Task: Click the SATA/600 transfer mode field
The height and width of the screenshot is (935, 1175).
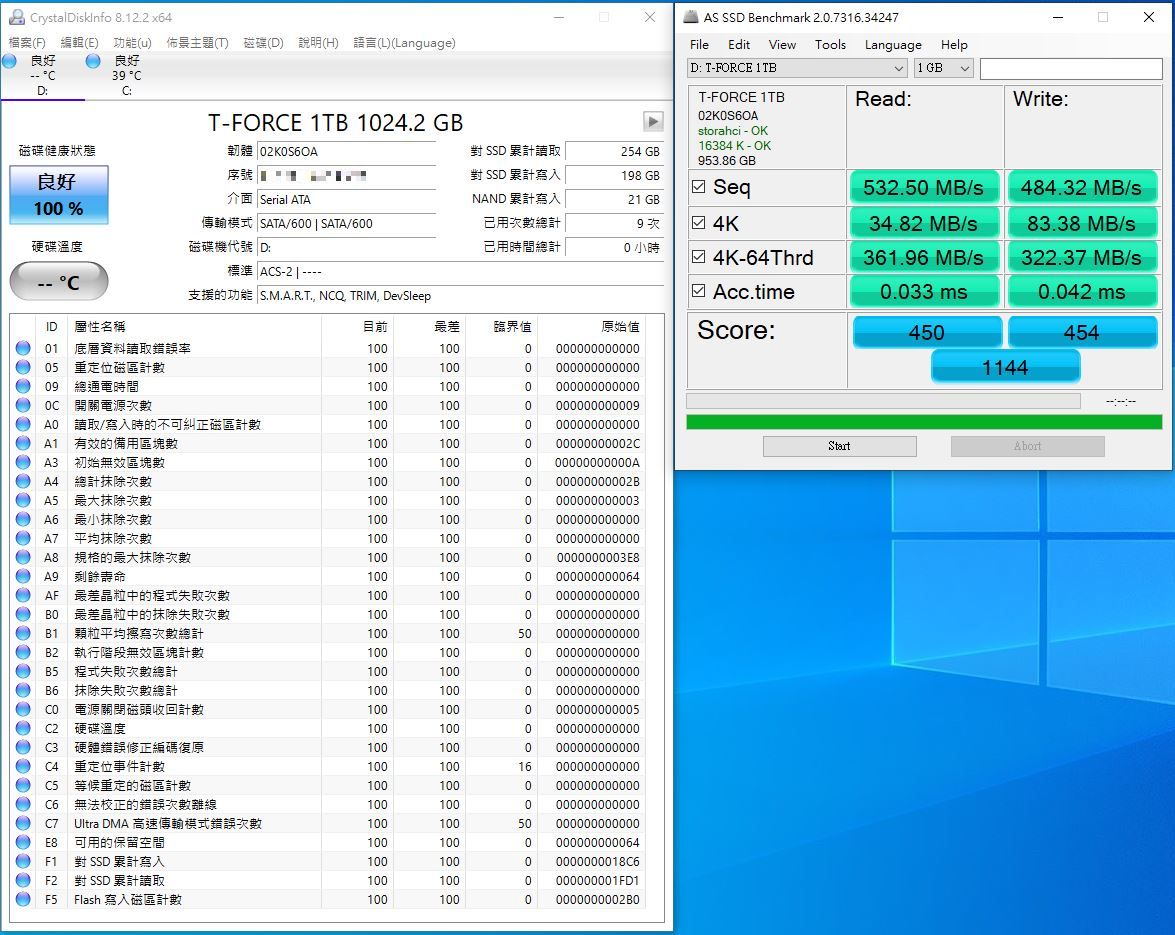Action: point(346,223)
